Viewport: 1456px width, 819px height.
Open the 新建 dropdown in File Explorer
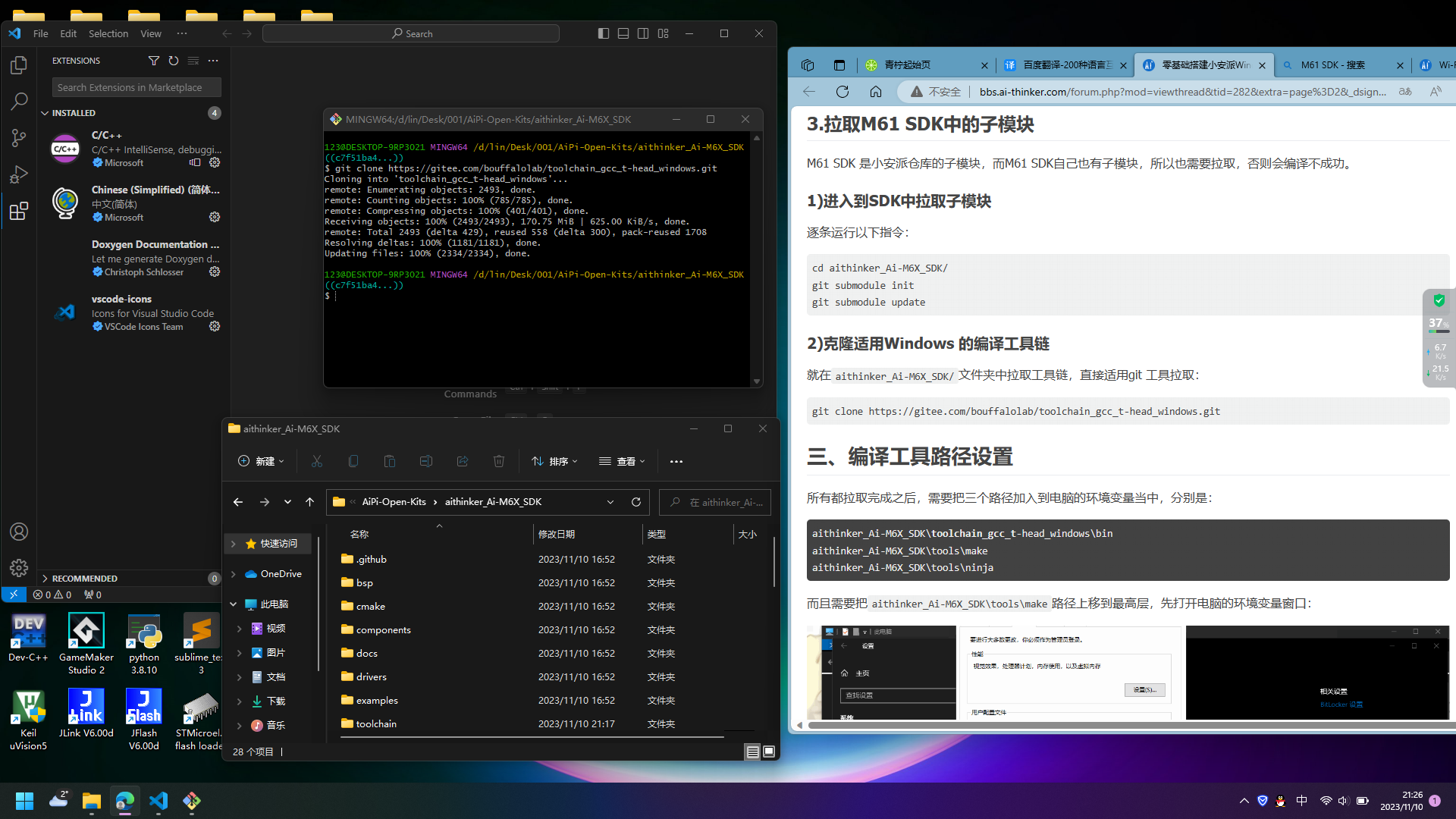click(x=261, y=461)
